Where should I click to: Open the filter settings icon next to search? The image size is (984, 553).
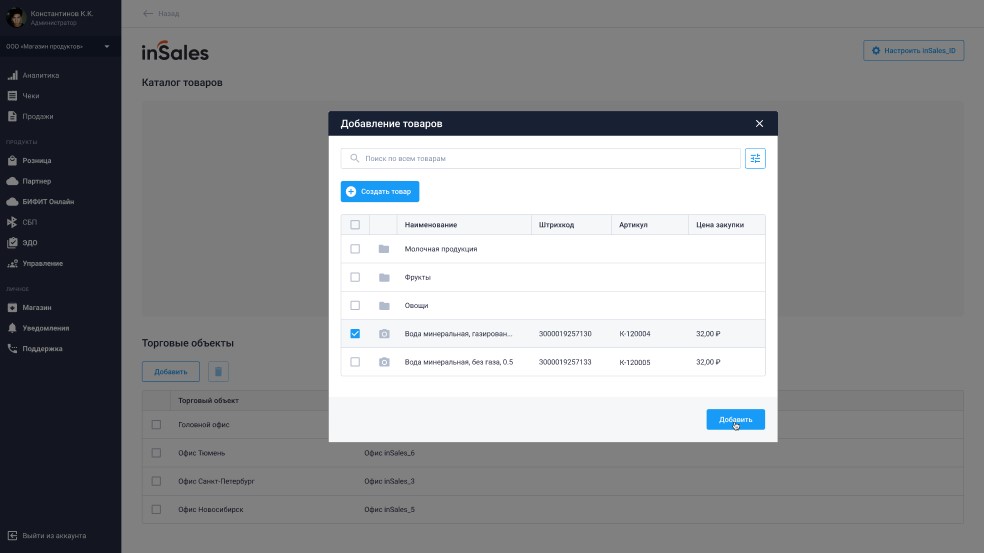pos(755,158)
